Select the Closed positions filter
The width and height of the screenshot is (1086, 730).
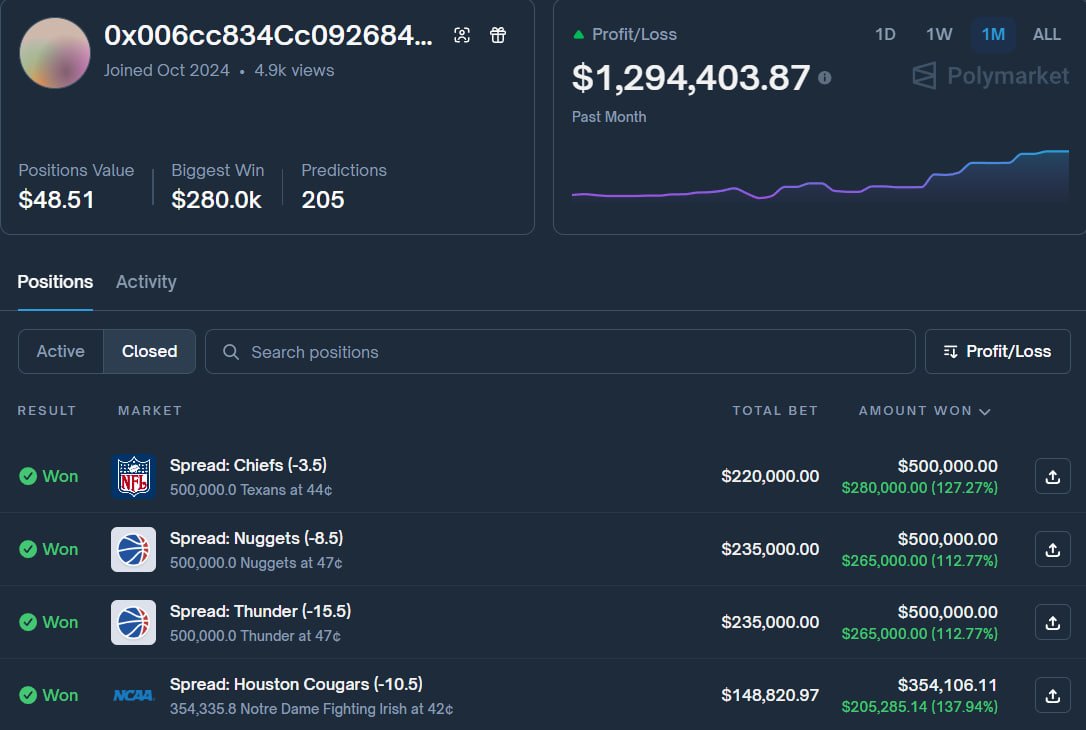click(149, 351)
